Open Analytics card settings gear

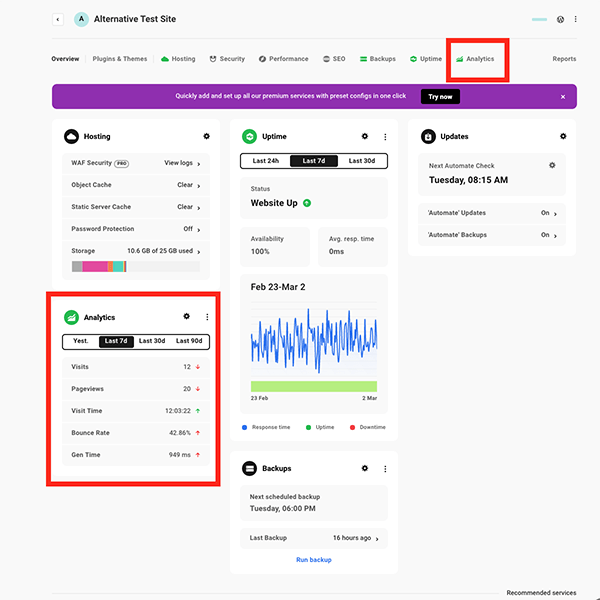186,316
